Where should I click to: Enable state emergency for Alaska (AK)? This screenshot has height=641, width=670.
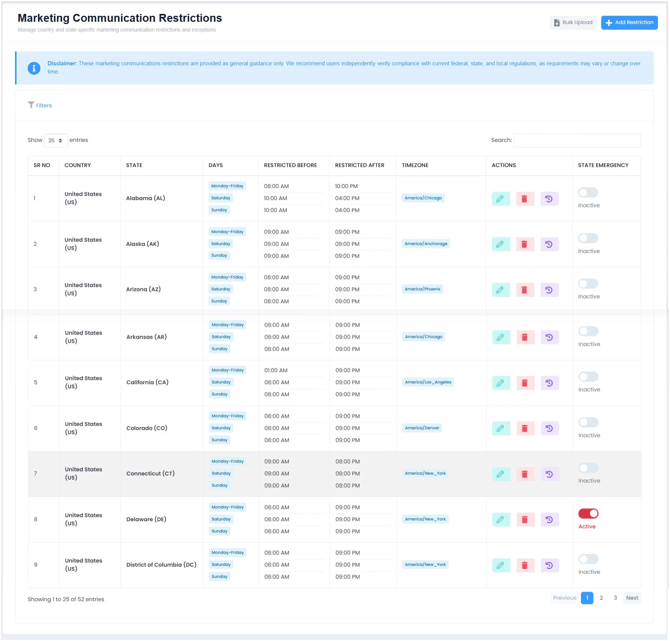(x=588, y=238)
